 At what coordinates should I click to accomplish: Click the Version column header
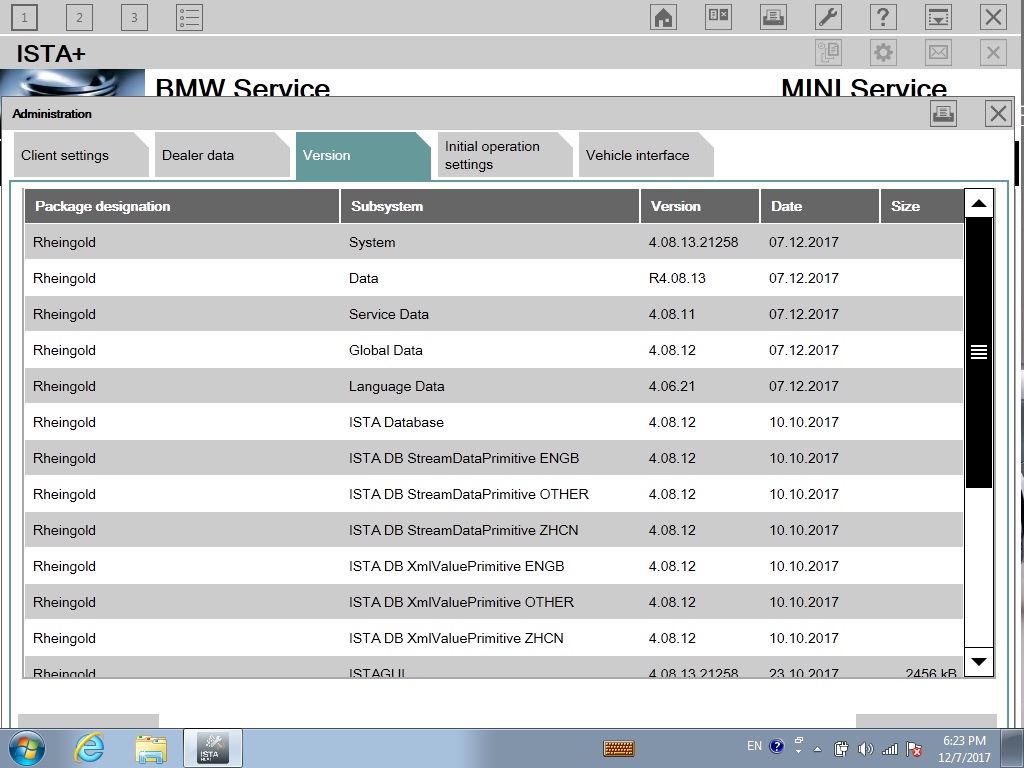click(x=700, y=206)
